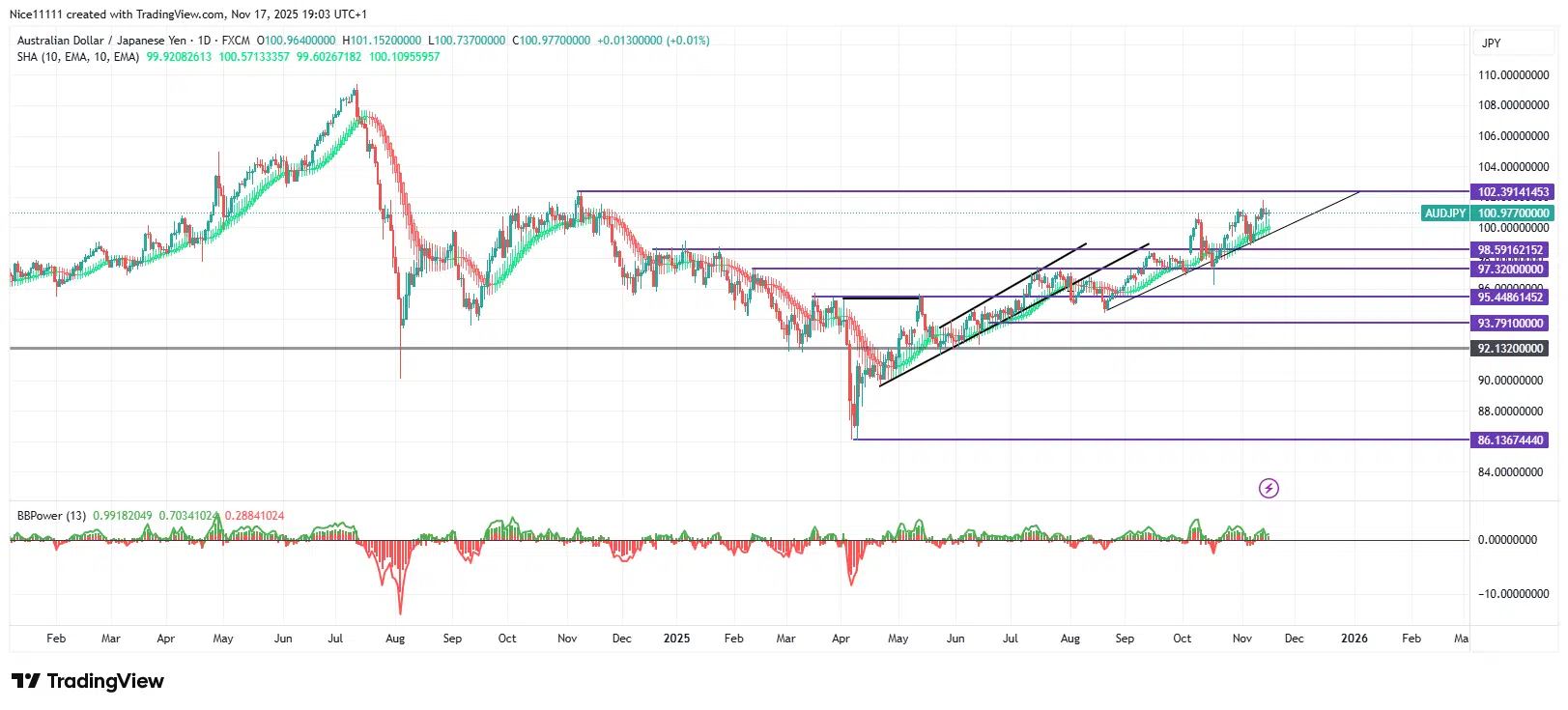Click the Aug 2024 label on time axis
1568x710 pixels.
point(394,639)
